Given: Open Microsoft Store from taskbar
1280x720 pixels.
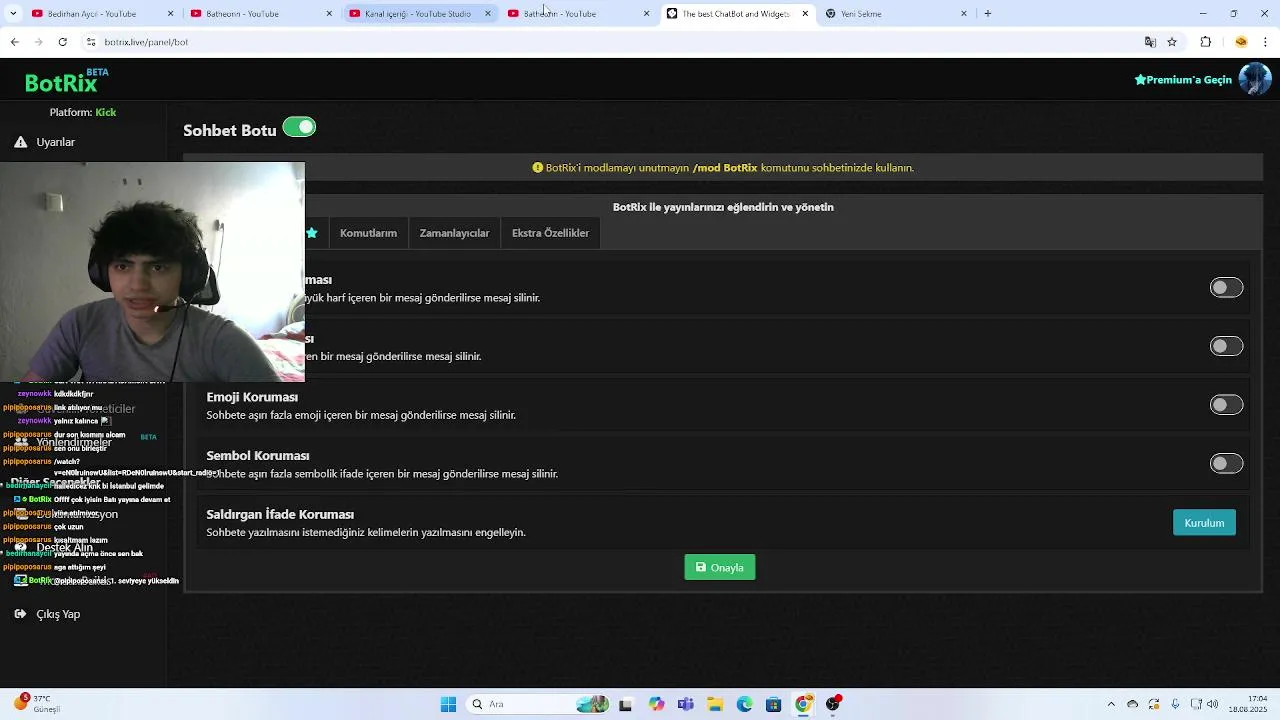Looking at the screenshot, I should 773,704.
